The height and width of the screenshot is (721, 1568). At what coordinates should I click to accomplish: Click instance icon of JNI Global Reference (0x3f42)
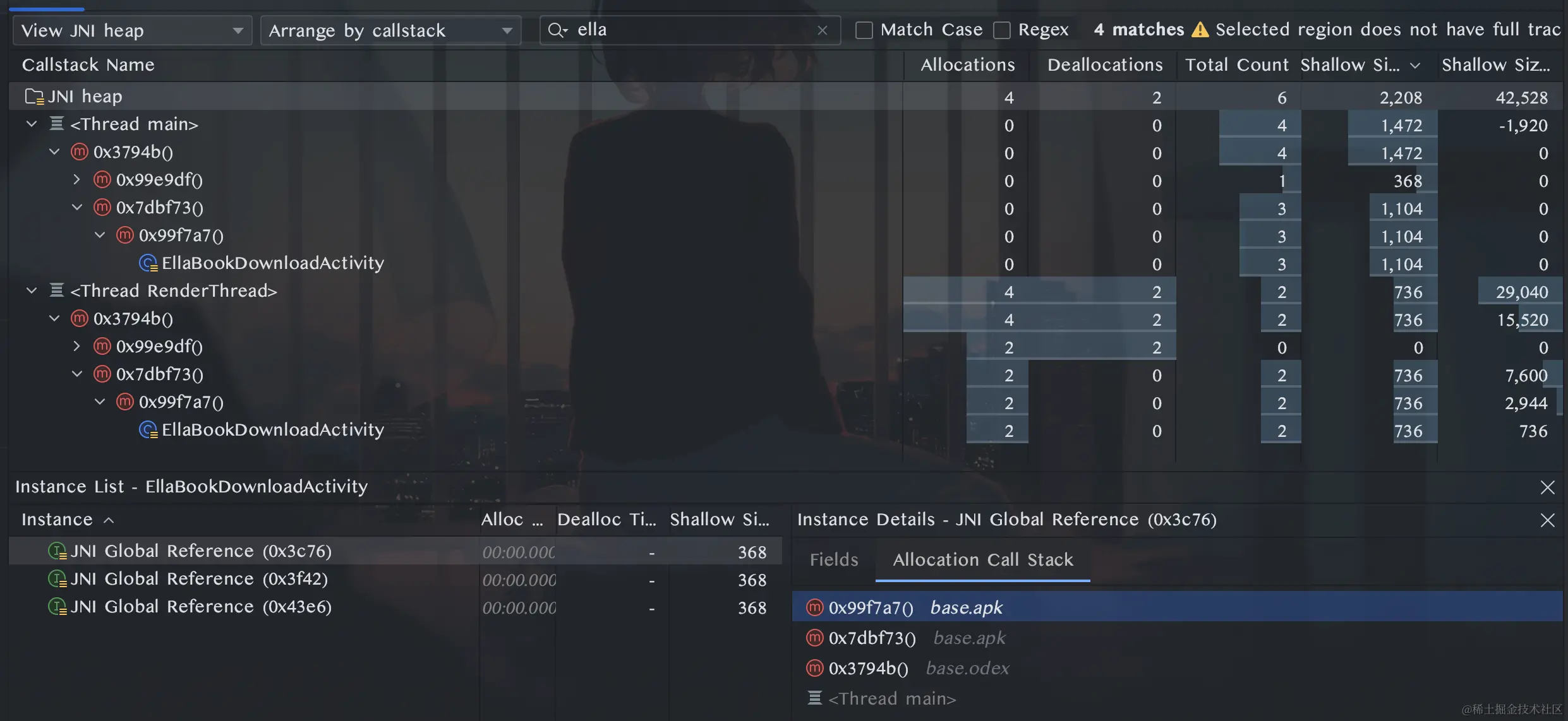tap(57, 579)
